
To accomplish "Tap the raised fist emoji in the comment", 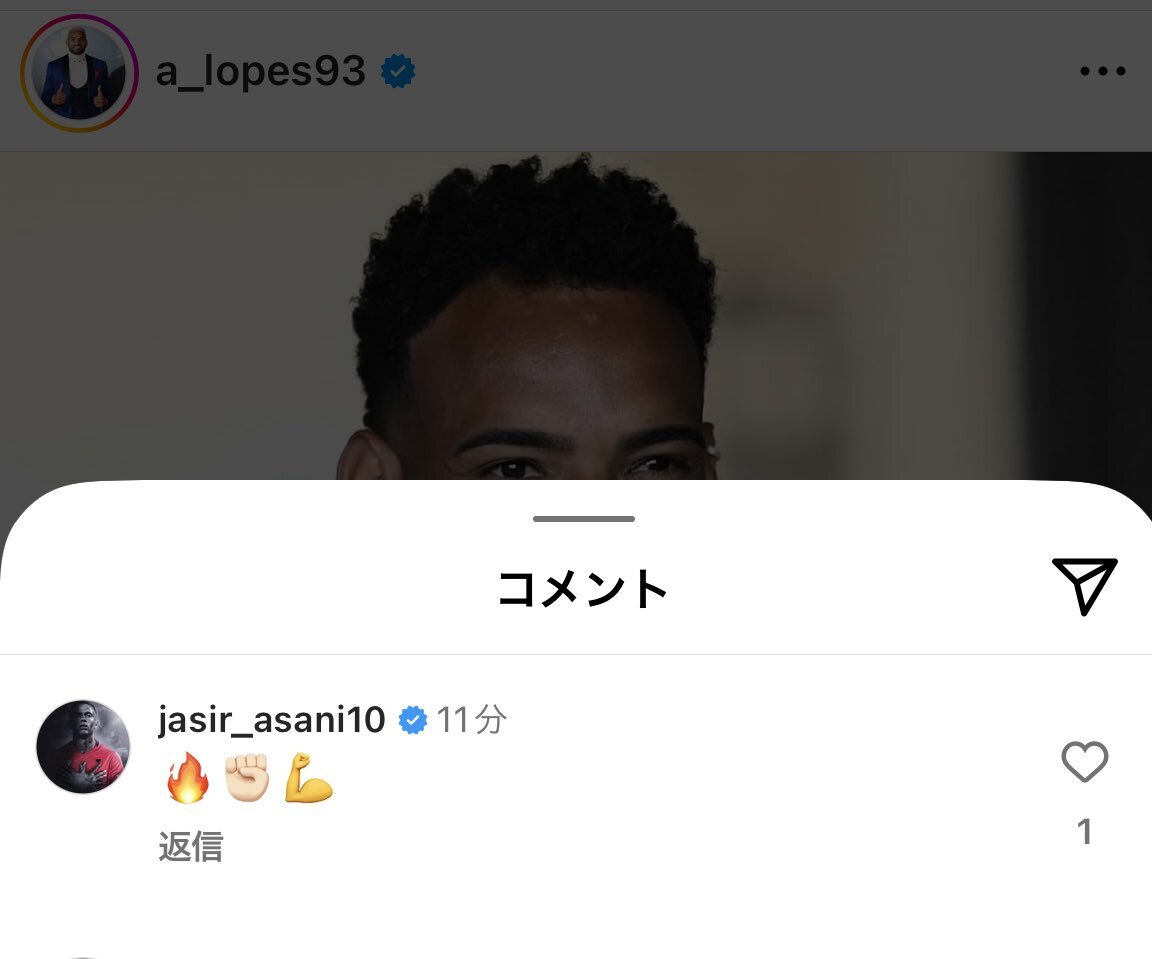I will [247, 777].
